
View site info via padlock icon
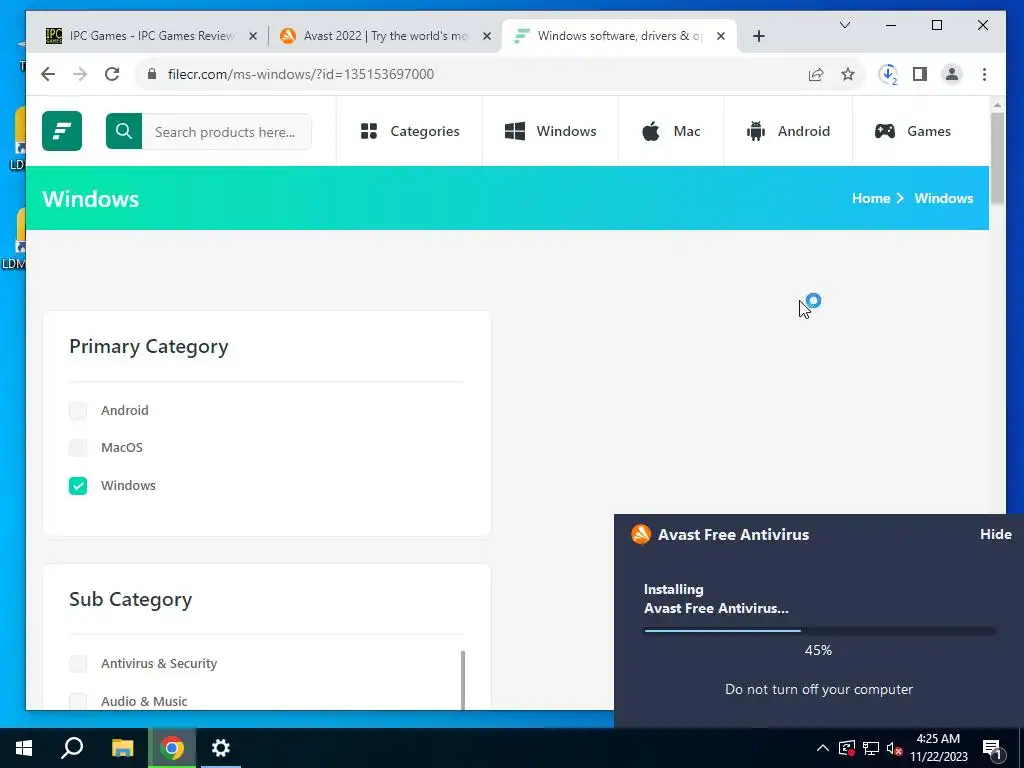[152, 74]
